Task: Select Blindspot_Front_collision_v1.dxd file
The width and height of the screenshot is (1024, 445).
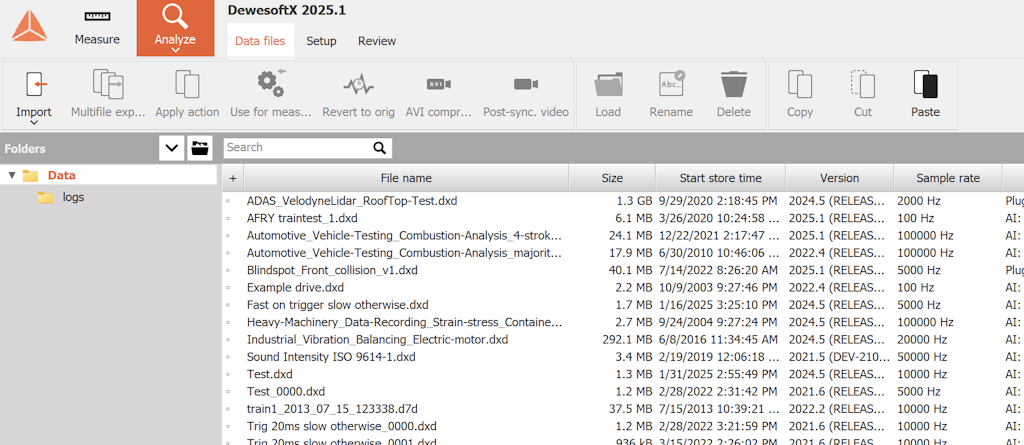Action: click(x=332, y=270)
